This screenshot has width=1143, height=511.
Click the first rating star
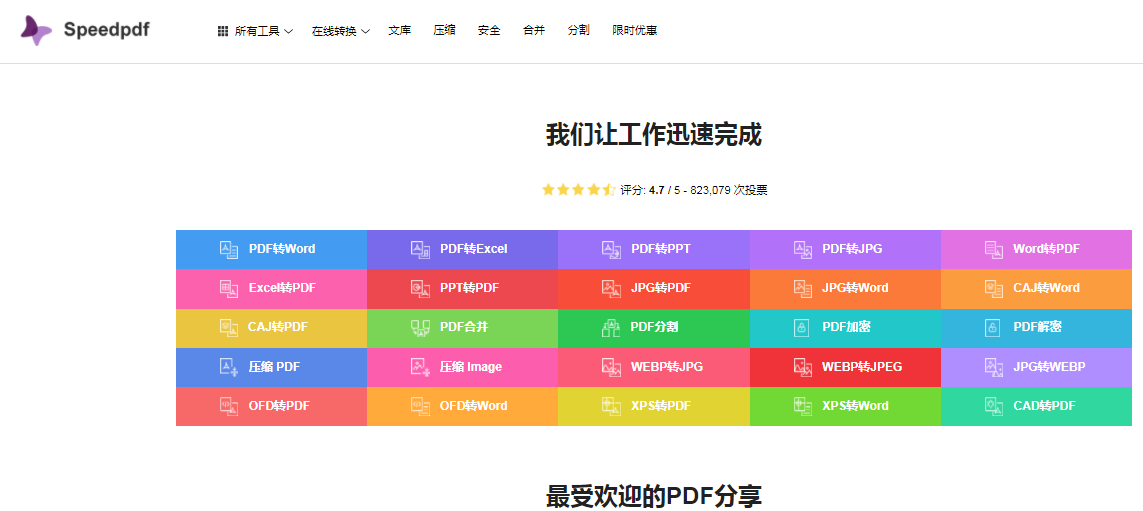549,190
